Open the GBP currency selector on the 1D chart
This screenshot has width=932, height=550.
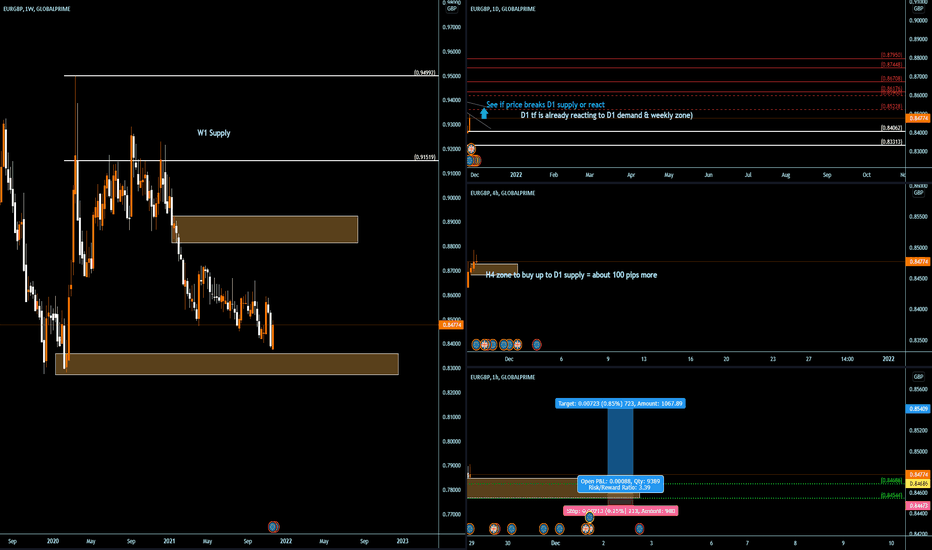[918, 9]
